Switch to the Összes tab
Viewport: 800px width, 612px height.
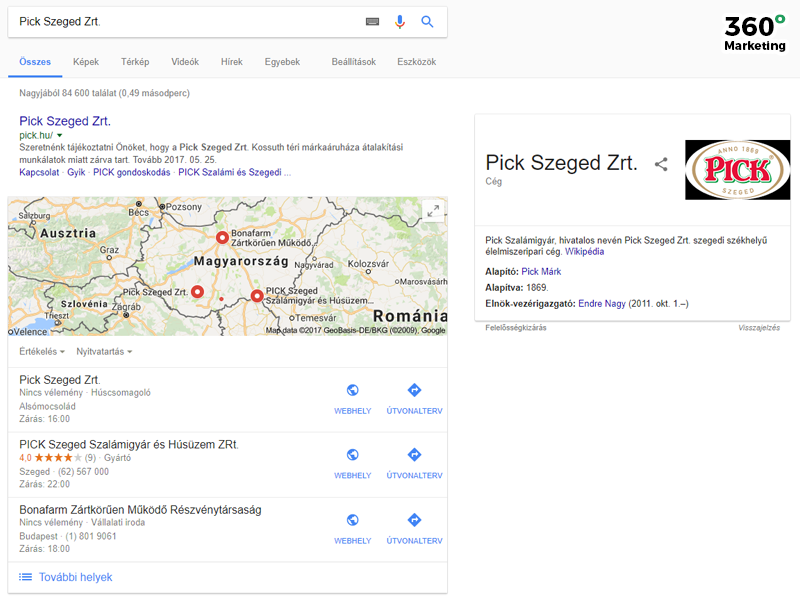[35, 62]
